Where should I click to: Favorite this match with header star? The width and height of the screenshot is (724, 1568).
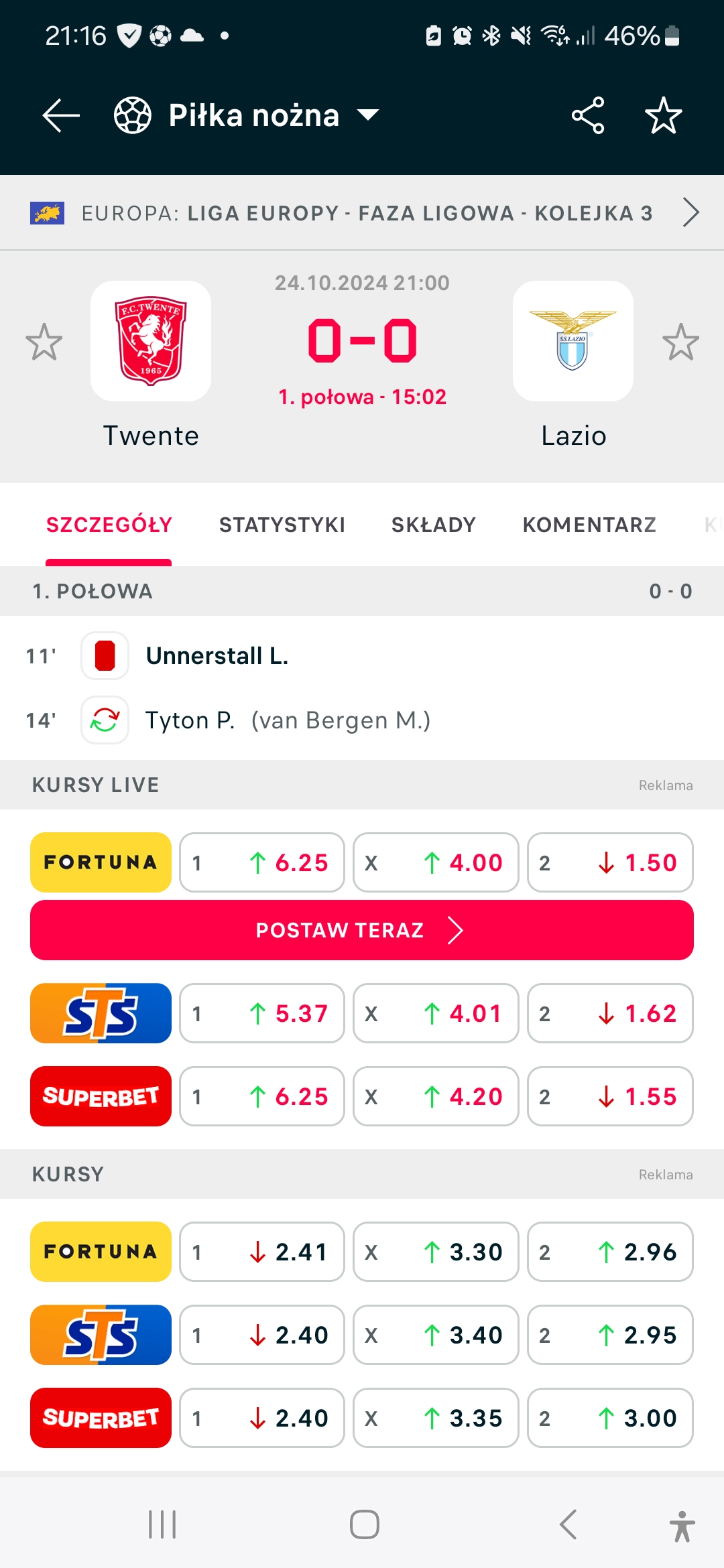pyautogui.click(x=663, y=115)
